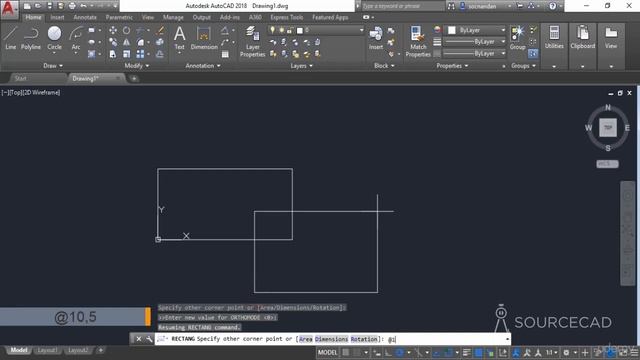Choose Area option in command line
Image resolution: width=640 pixels, height=360 pixels.
(306, 339)
